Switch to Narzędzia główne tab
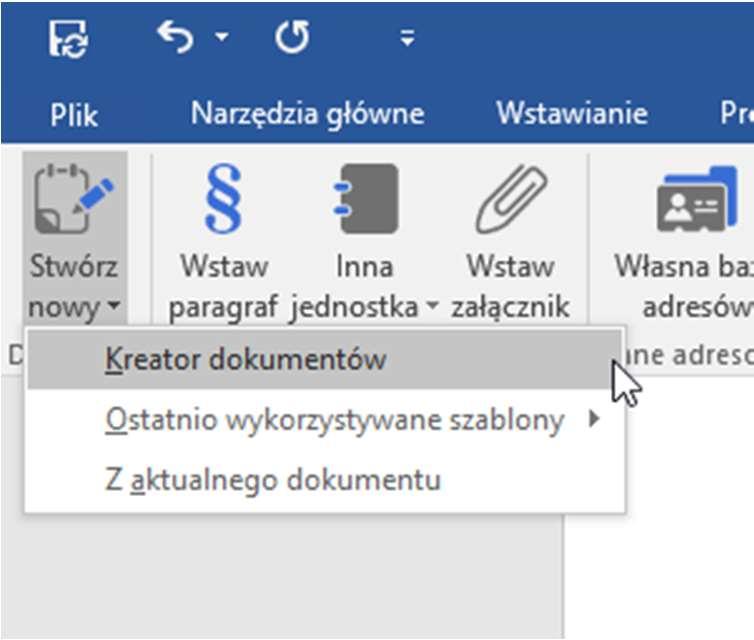The width and height of the screenshot is (754, 640). (308, 114)
